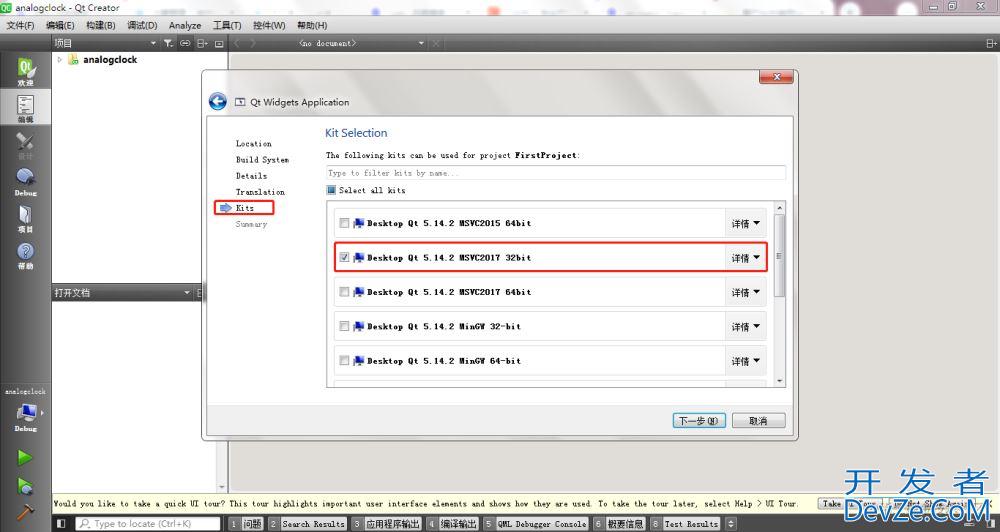
Task: Open the Help (帮助) mode
Action: (26, 255)
